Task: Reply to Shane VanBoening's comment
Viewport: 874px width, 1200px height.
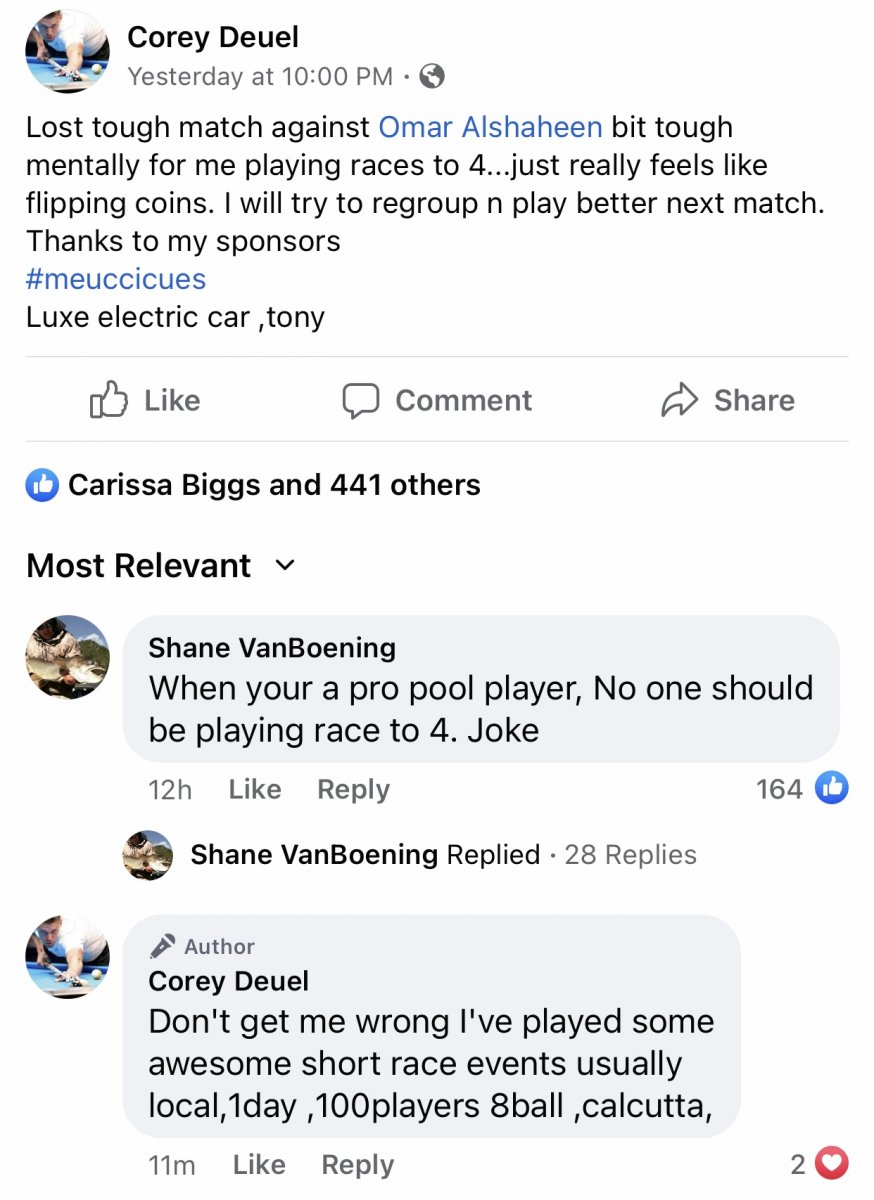Action: click(353, 789)
